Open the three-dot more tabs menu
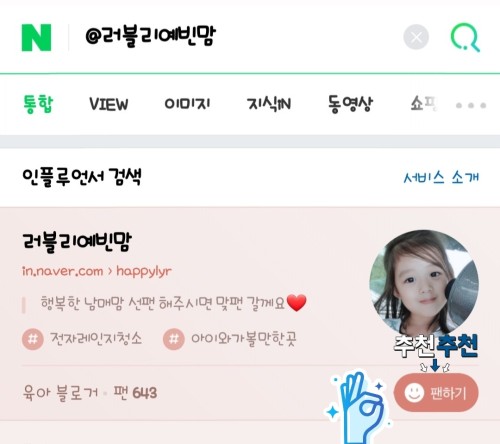This screenshot has width=500, height=444. click(471, 105)
